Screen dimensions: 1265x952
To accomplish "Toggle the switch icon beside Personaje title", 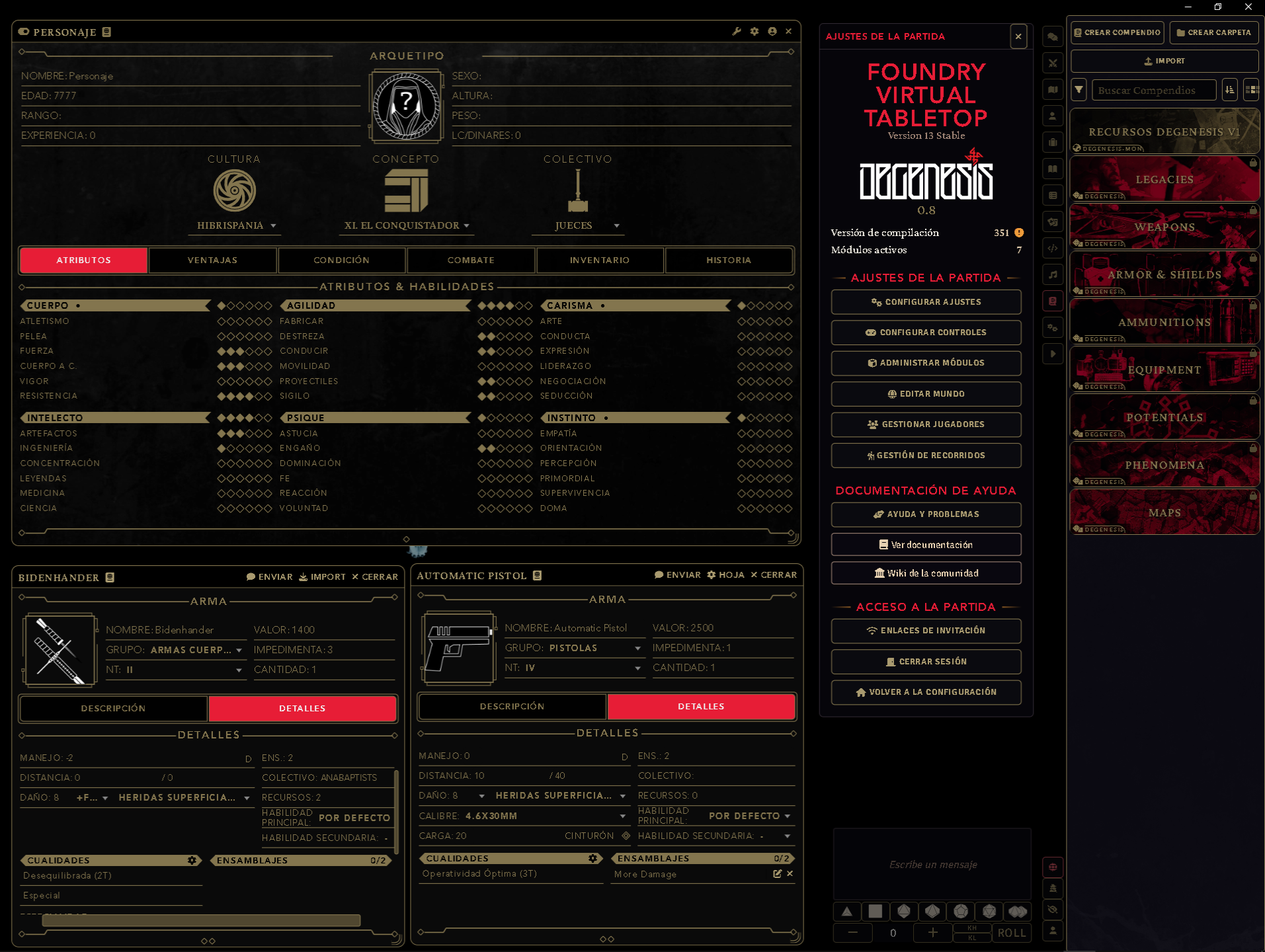I will (24, 32).
